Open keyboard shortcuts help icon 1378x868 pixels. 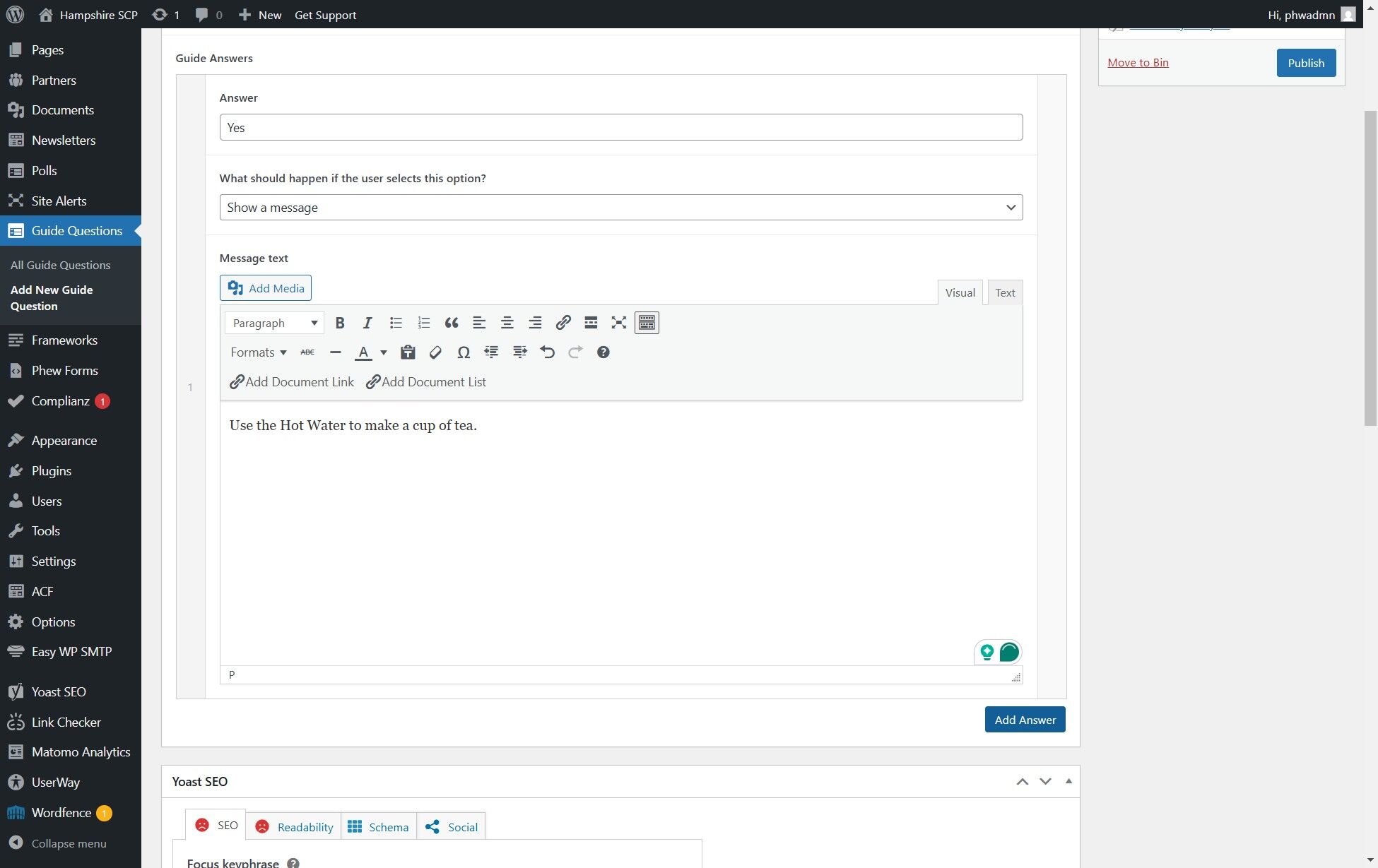click(x=603, y=352)
